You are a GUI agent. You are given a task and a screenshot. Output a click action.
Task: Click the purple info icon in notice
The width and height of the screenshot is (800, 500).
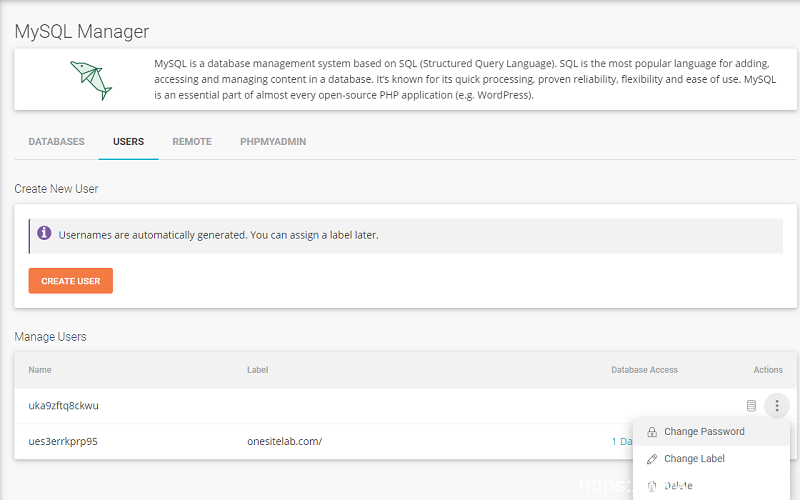click(44, 234)
